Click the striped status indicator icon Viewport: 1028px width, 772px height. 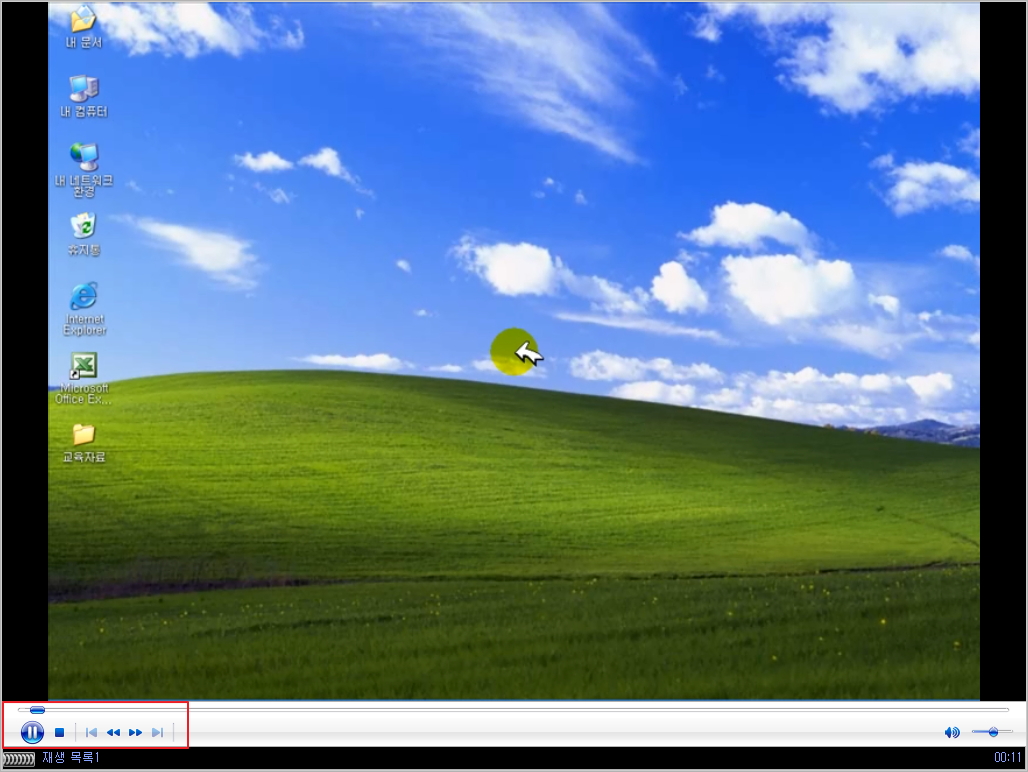(x=18, y=759)
